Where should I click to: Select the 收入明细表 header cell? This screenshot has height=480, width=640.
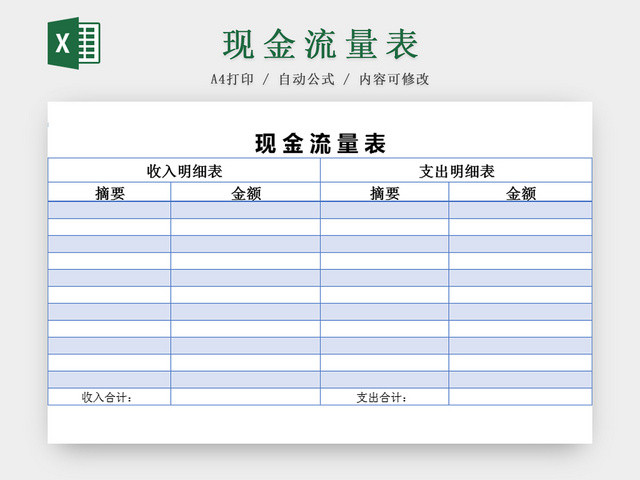click(184, 171)
